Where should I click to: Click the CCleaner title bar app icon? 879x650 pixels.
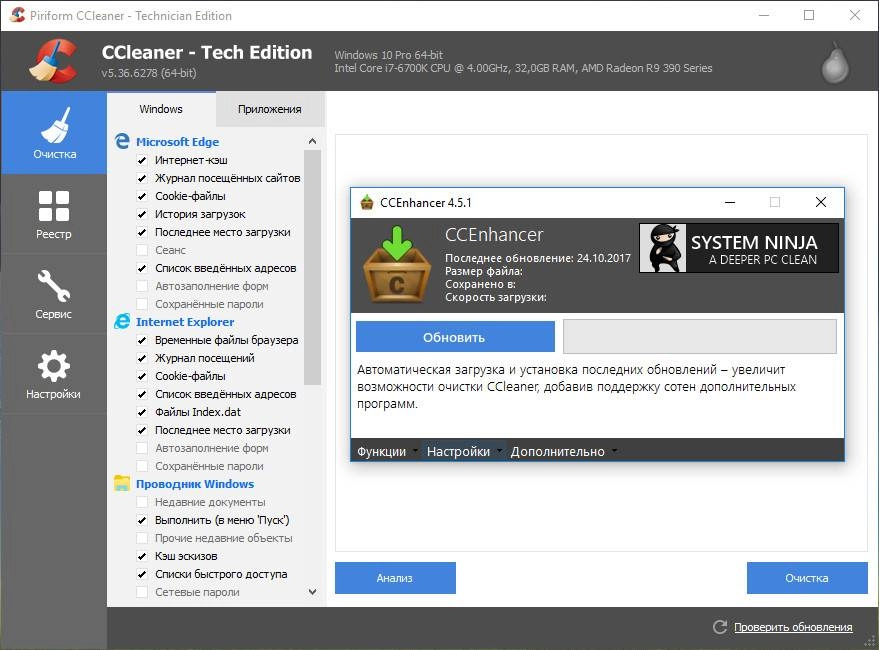click(17, 15)
